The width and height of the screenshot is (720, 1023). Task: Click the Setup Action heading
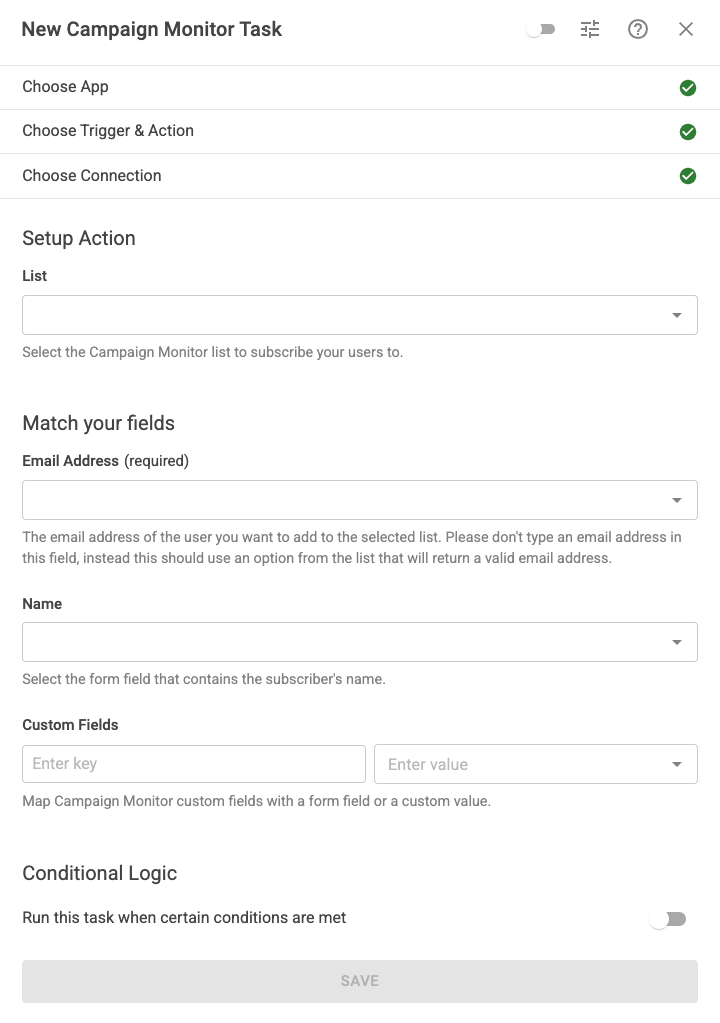point(79,238)
